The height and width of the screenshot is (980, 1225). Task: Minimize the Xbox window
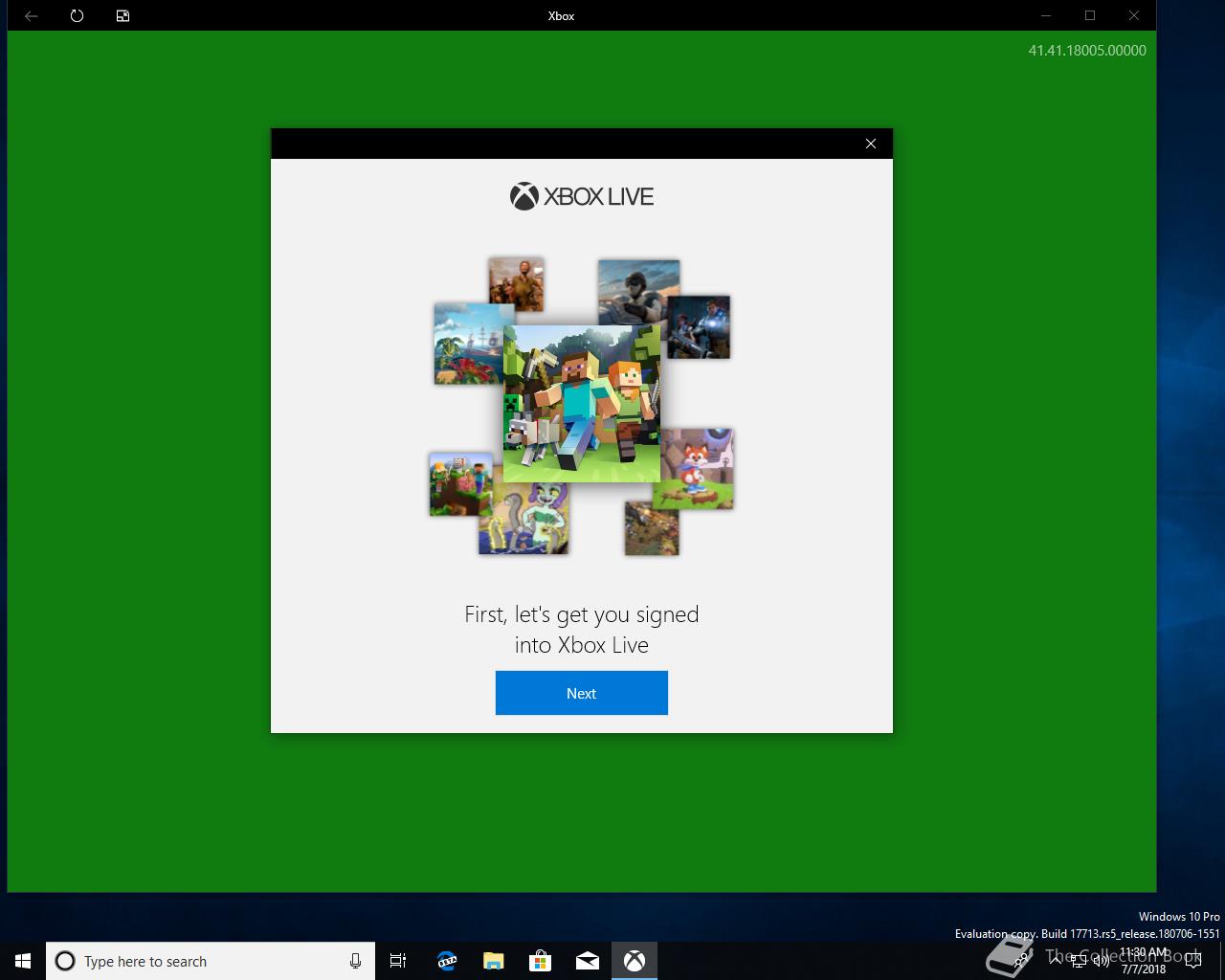tap(1046, 15)
